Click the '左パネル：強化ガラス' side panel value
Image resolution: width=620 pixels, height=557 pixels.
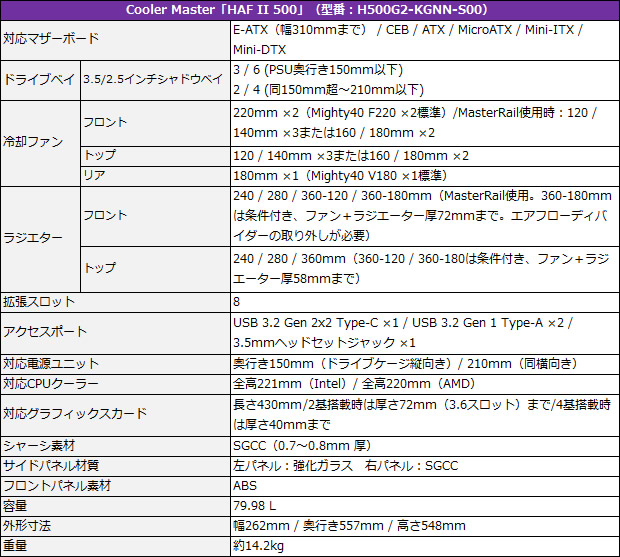click(x=425, y=466)
